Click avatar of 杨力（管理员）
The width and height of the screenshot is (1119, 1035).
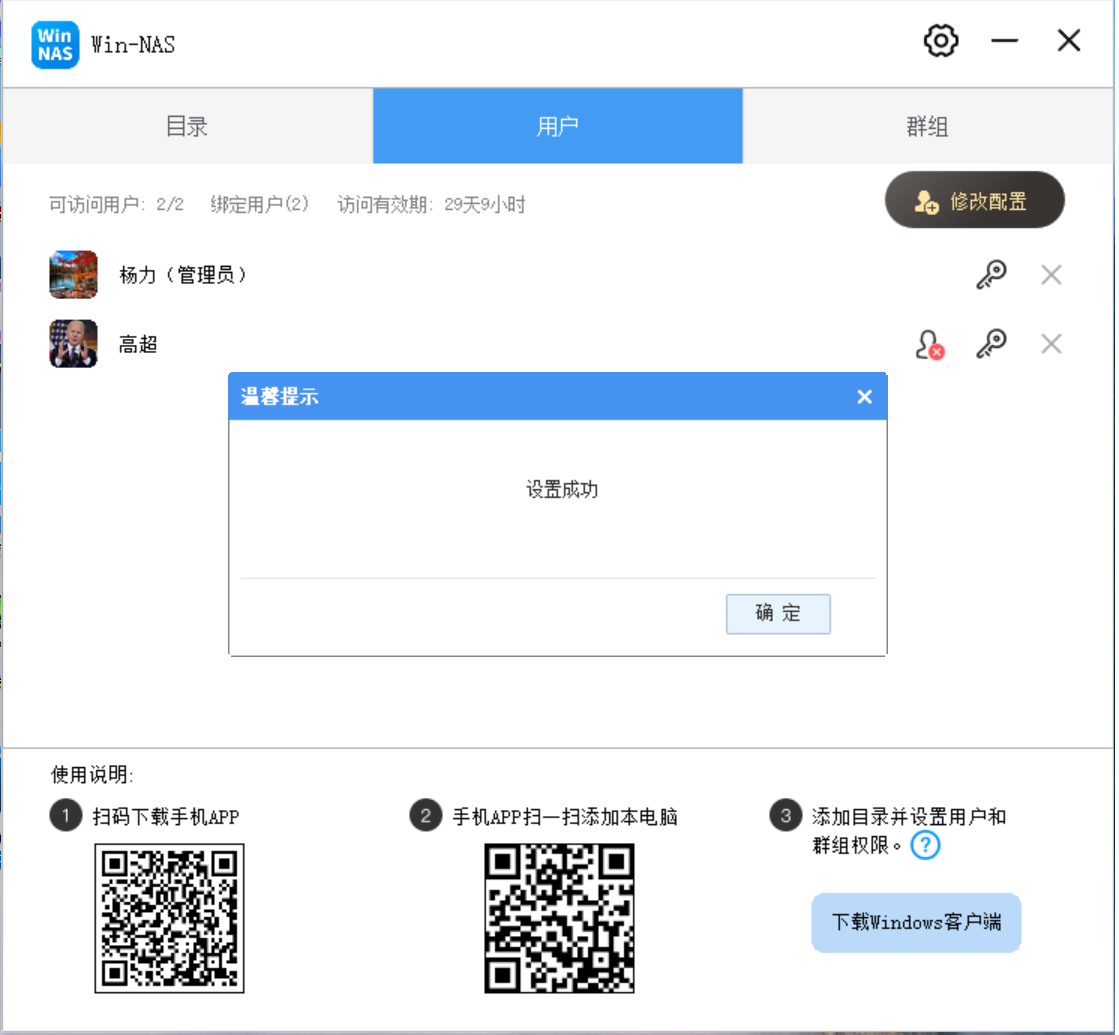(74, 275)
